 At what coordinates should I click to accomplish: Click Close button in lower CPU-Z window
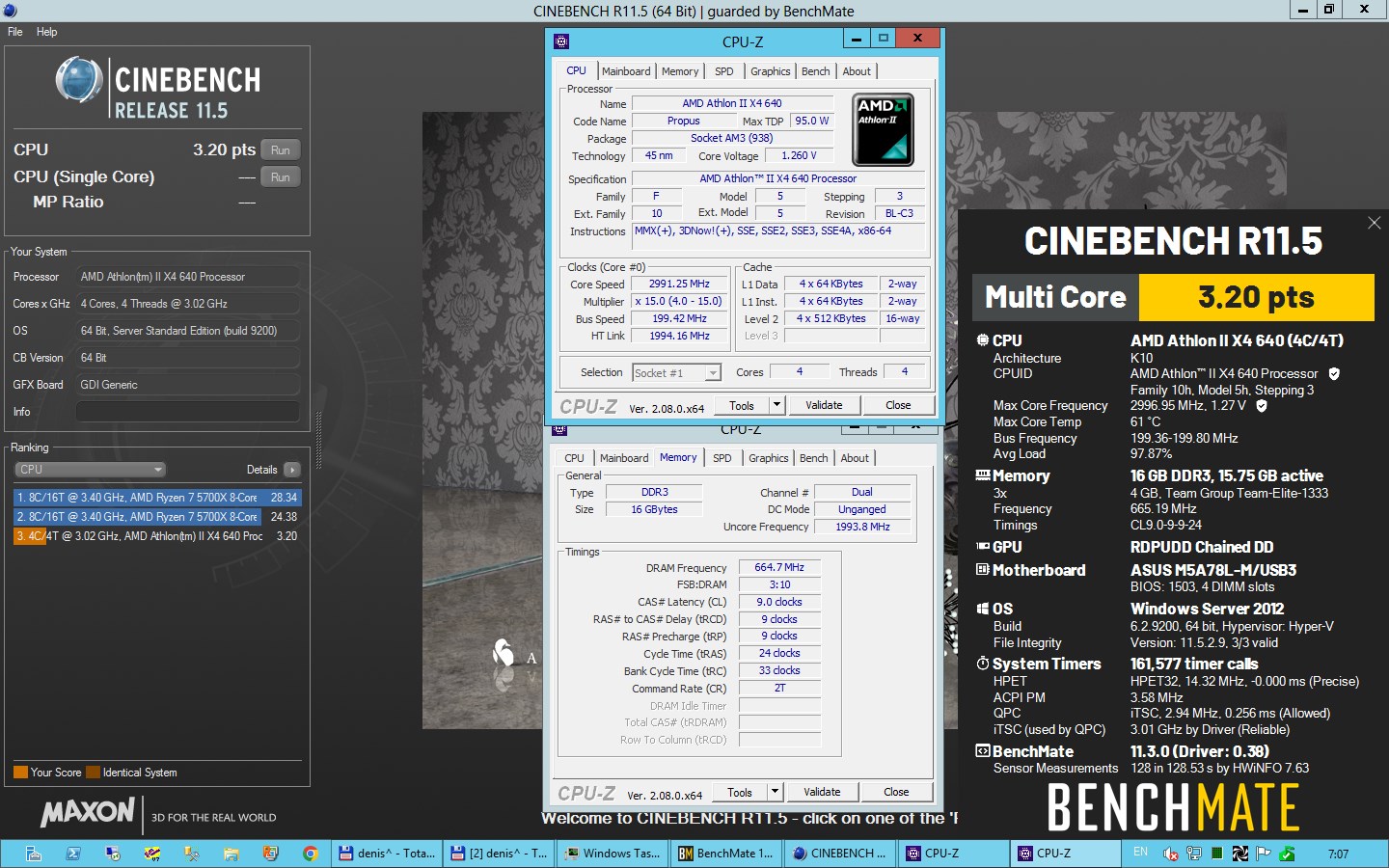[896, 792]
